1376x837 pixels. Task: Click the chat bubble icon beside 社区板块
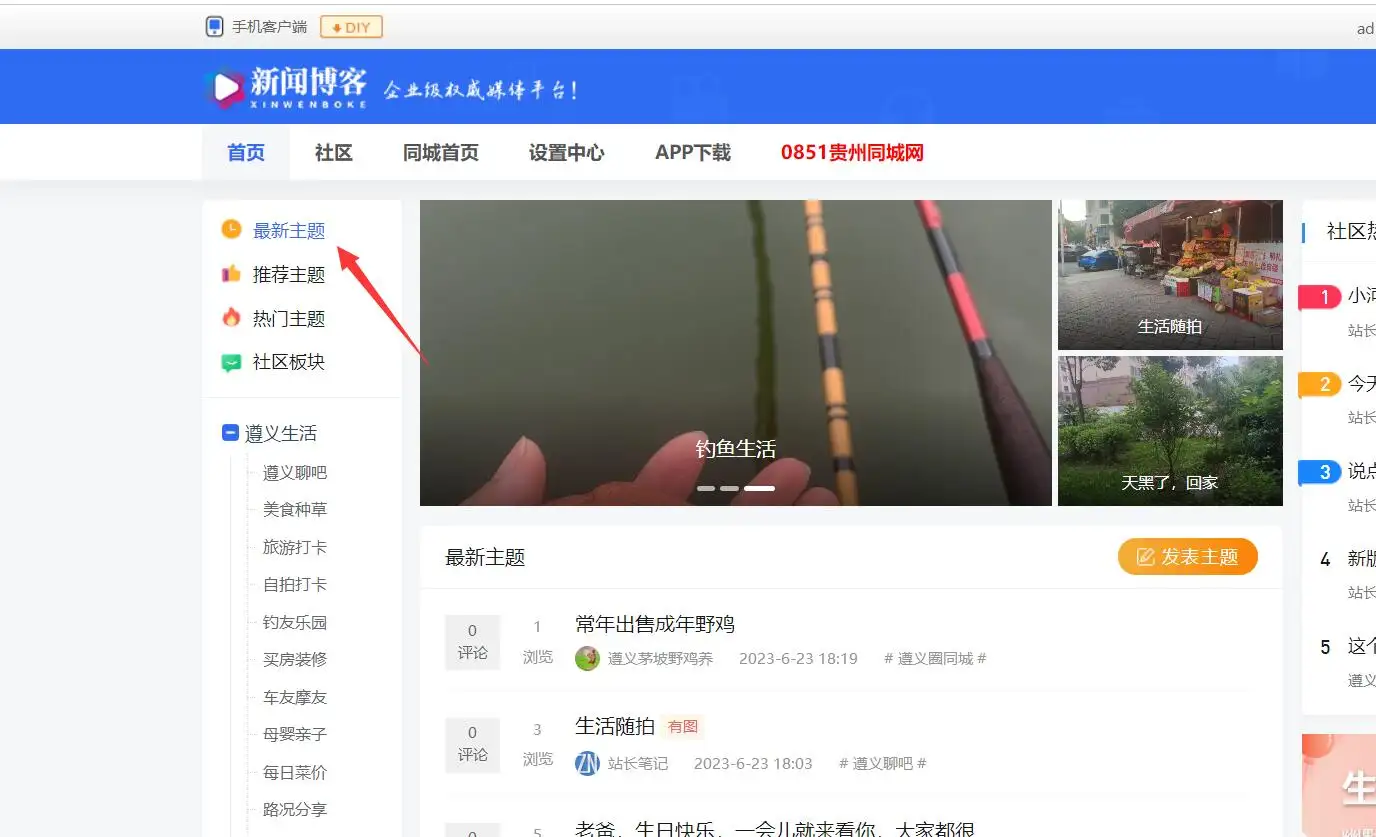click(231, 362)
